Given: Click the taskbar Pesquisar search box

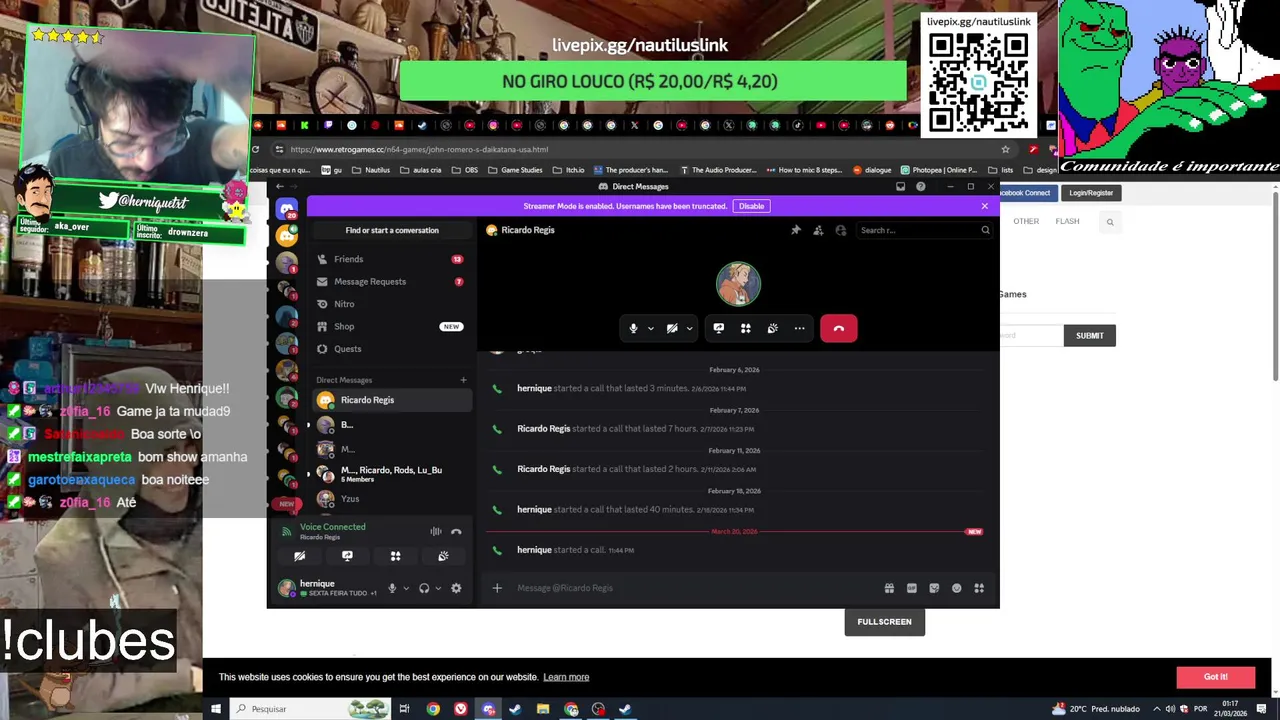Looking at the screenshot, I should pos(310,709).
